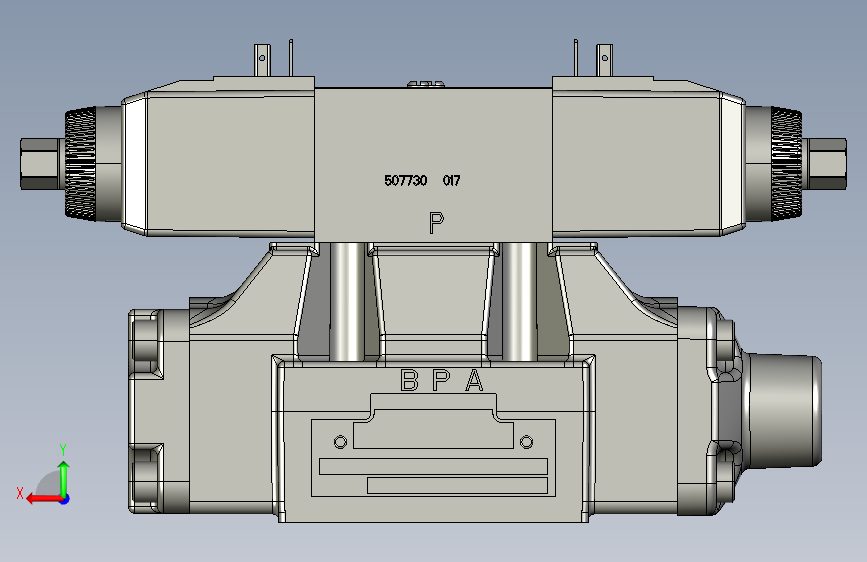
Task: Click the green Y axis arrow of the triad
Action: point(64,478)
